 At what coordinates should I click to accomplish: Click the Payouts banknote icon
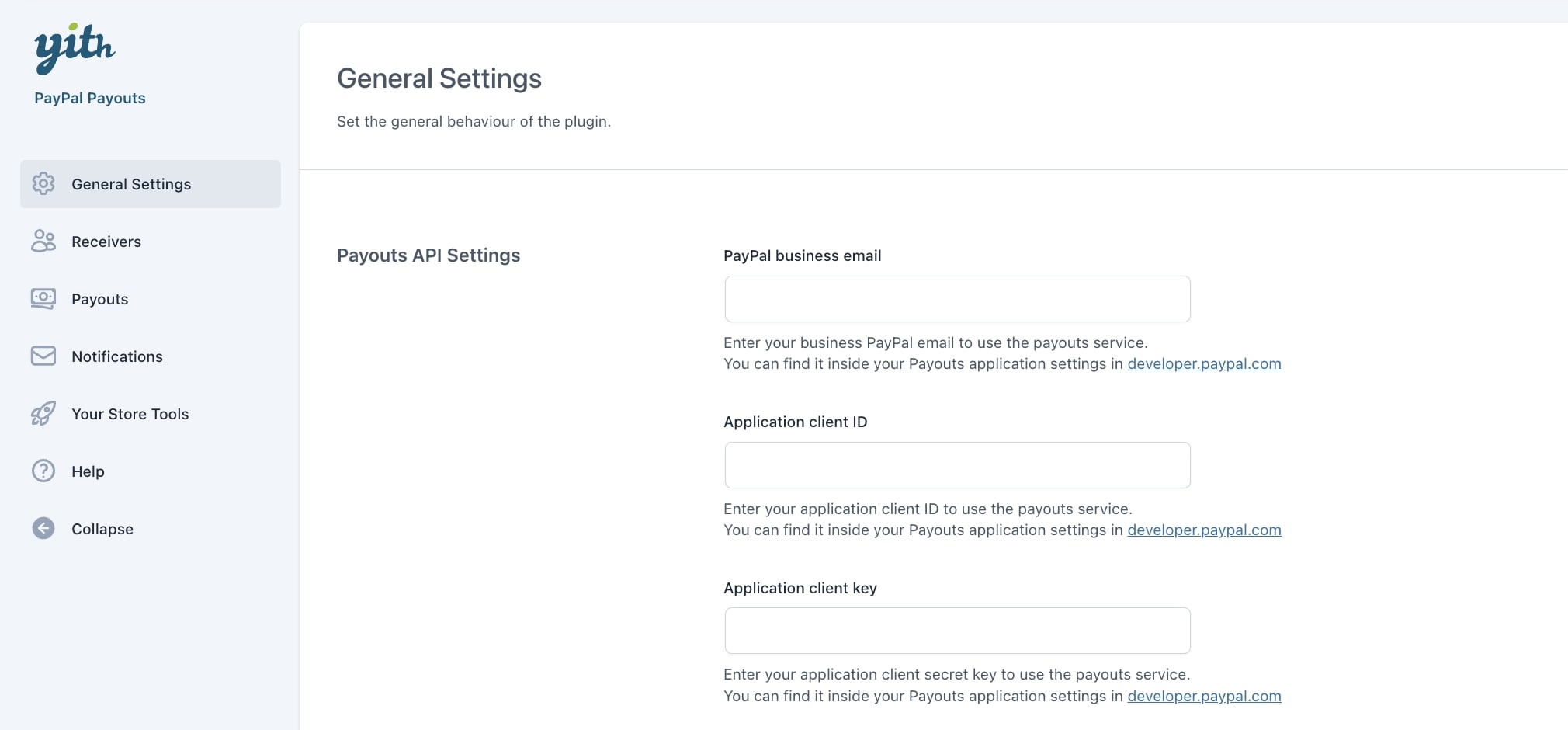43,298
